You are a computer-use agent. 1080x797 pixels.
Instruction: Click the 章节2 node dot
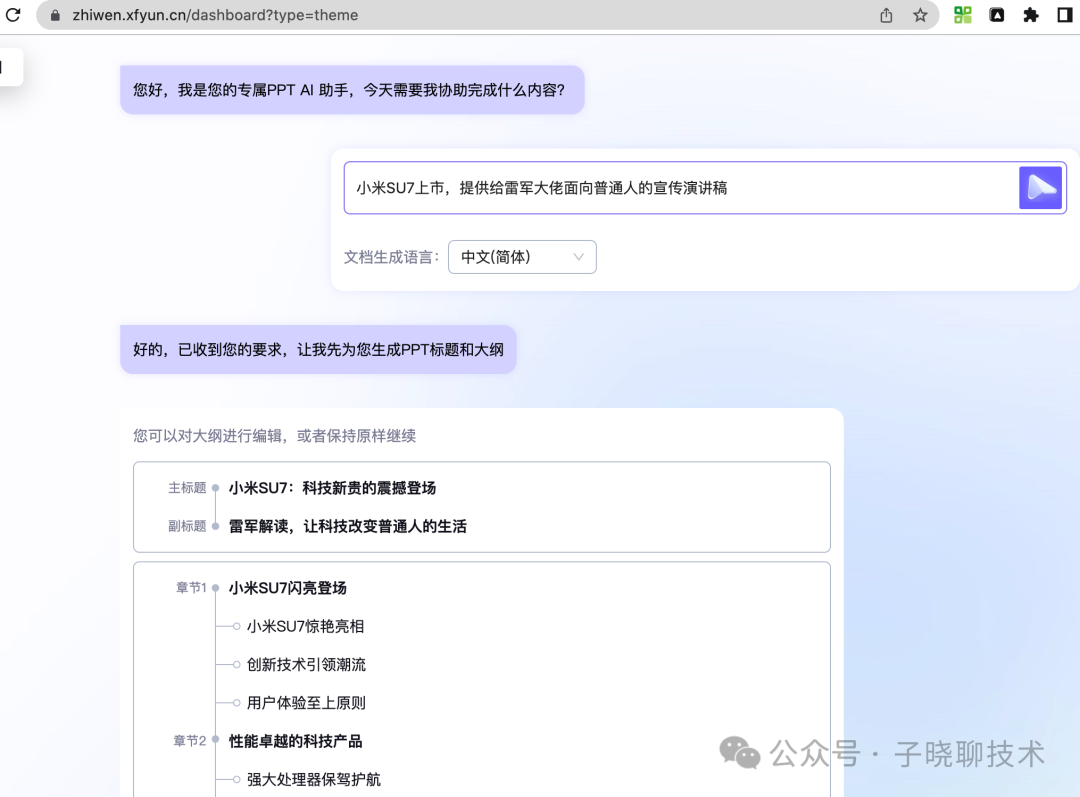click(216, 740)
